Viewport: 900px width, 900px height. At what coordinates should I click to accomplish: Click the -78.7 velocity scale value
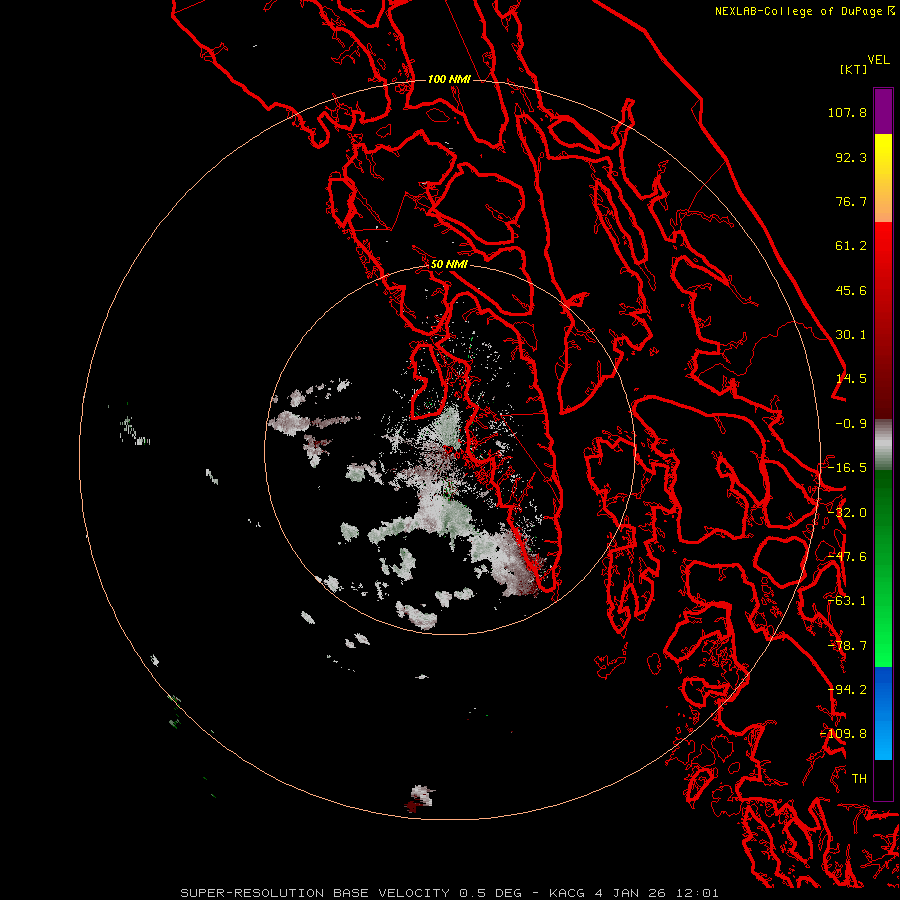[x=847, y=646]
